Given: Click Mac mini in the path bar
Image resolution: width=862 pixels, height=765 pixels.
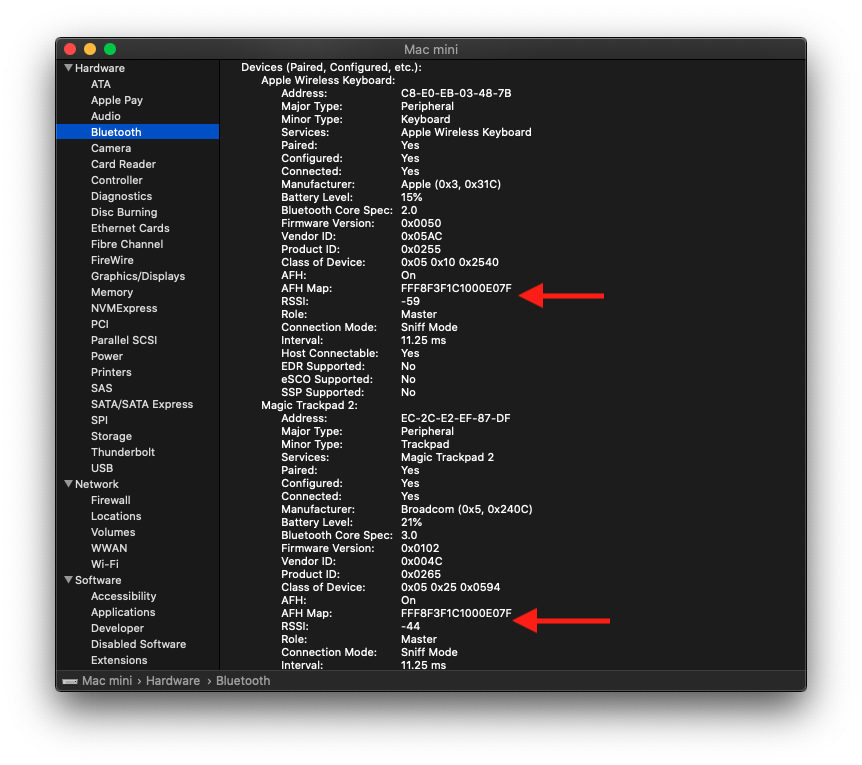Looking at the screenshot, I should tap(107, 681).
